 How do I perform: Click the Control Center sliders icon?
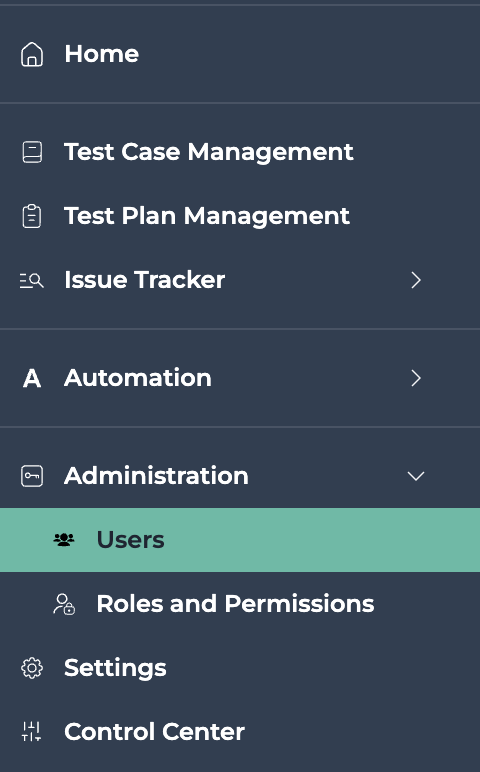click(32, 732)
